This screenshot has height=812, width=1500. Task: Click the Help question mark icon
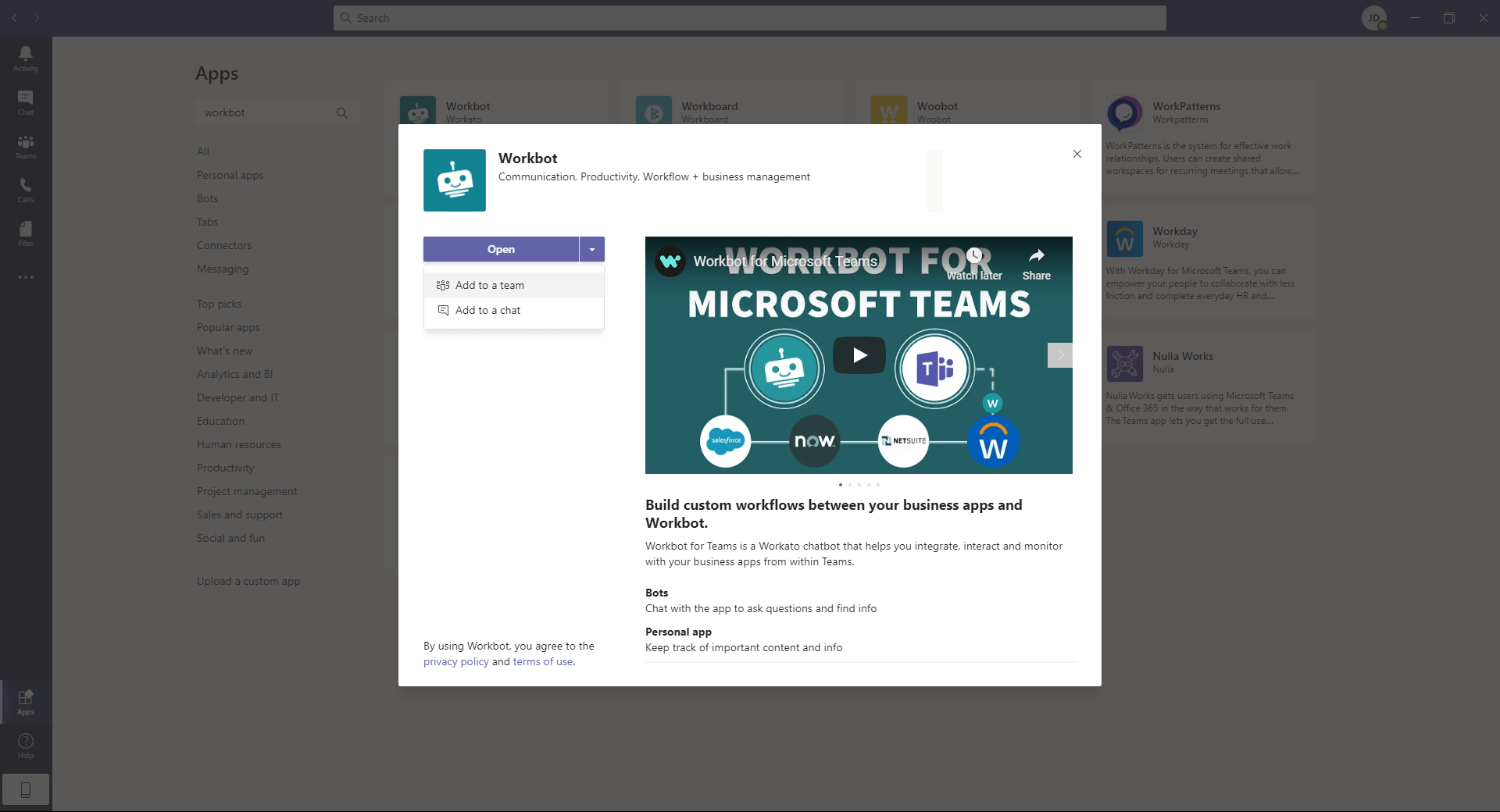click(26, 745)
